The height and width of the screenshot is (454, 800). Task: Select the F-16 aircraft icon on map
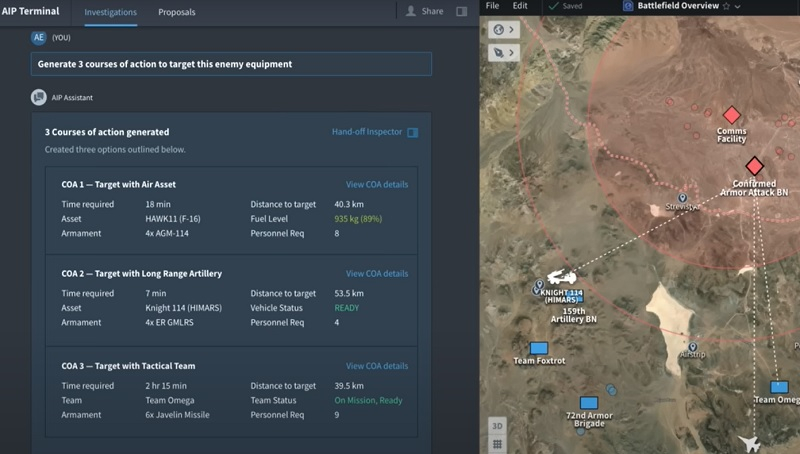click(748, 442)
